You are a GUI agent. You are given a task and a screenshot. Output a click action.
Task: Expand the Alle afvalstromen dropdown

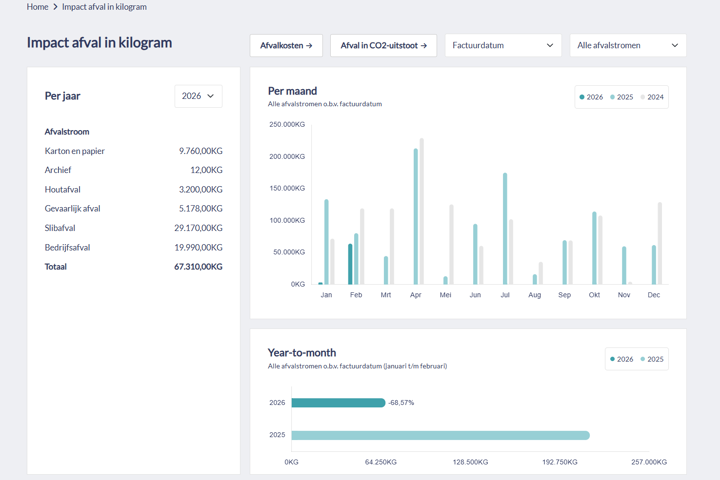(x=627, y=46)
